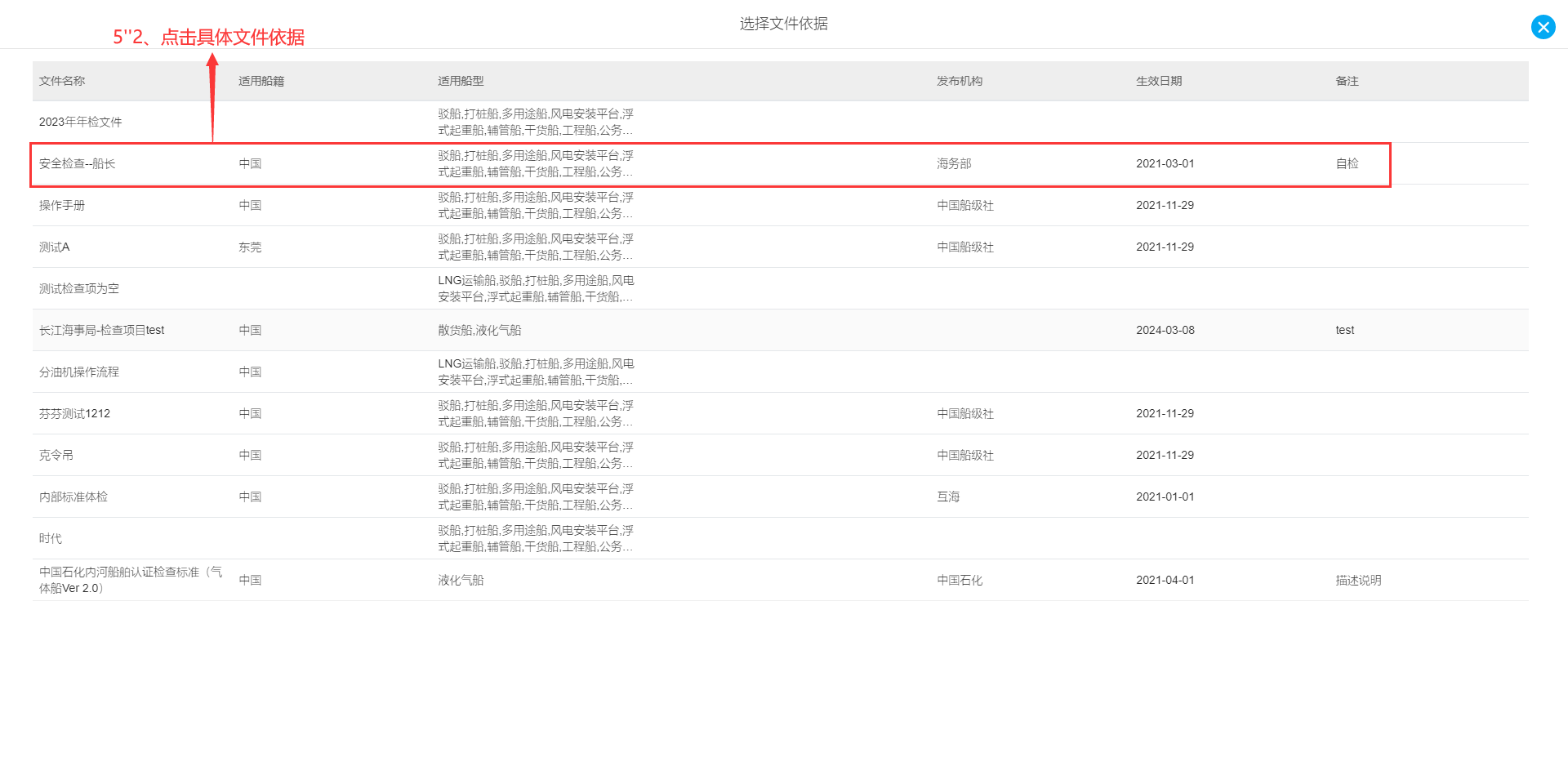Screen dimensions: 1568x766
Task: Pick 长江海事局-检查项目test file
Action: point(102,330)
